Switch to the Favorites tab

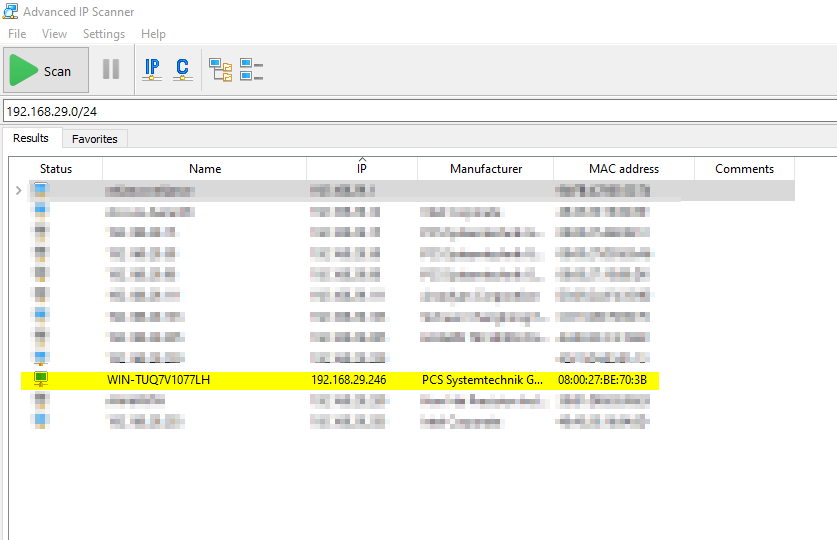[x=94, y=139]
